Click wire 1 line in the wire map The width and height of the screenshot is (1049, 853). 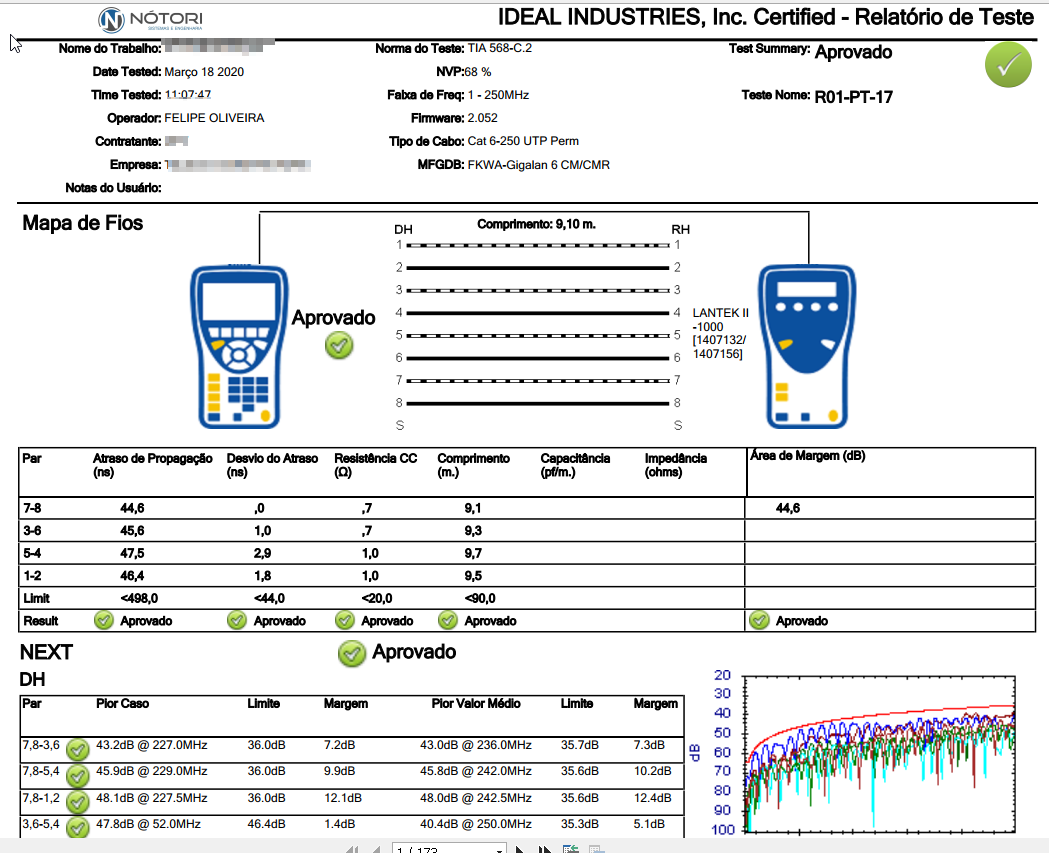coord(538,246)
